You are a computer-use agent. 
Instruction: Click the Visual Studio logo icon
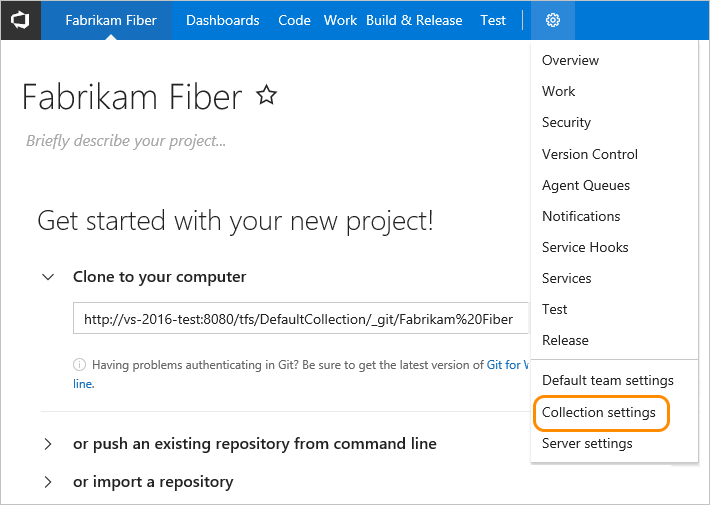pos(20,20)
